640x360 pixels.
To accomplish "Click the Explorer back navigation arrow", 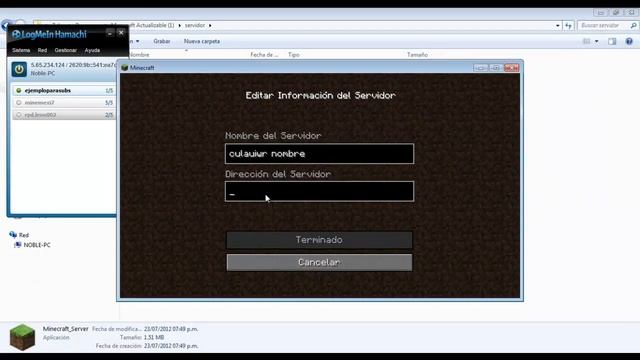I will tap(6, 25).
